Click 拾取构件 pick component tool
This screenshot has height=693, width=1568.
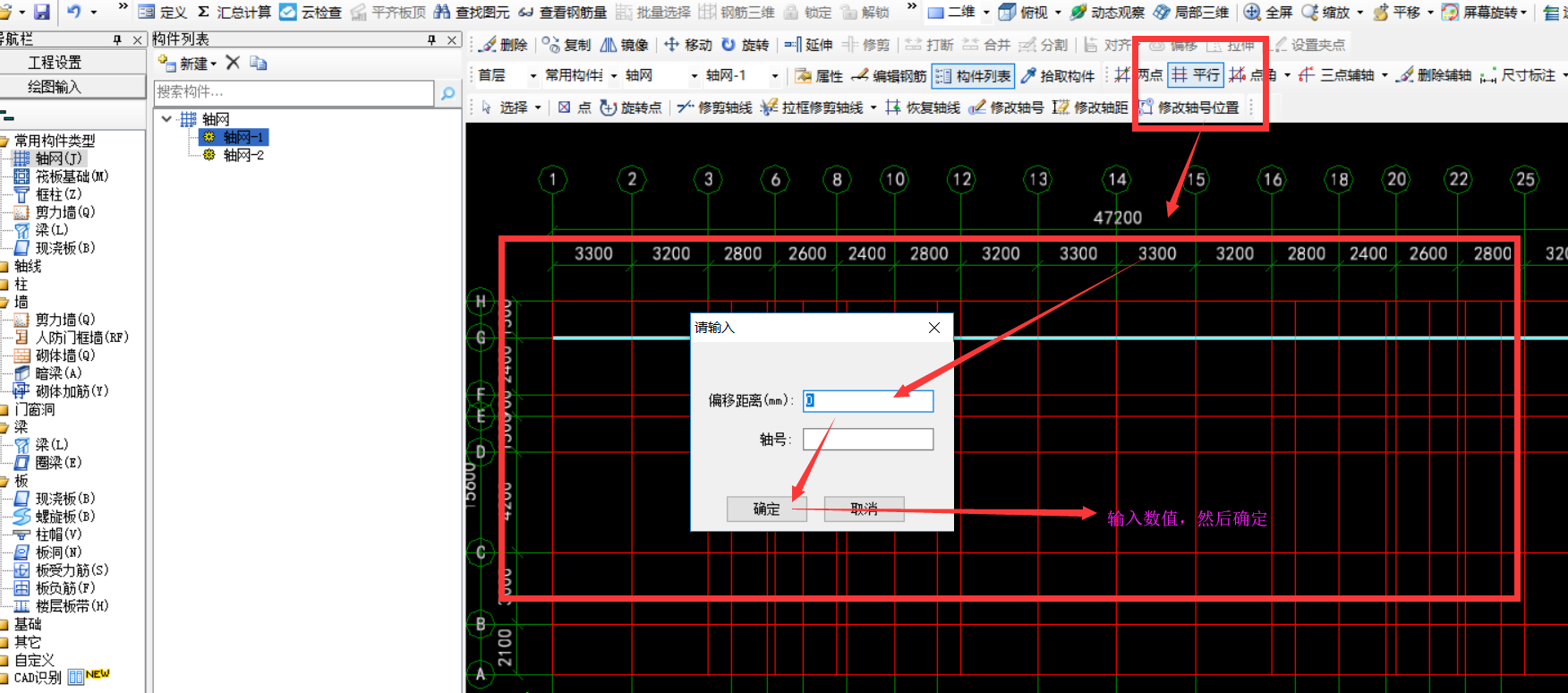pos(1058,76)
